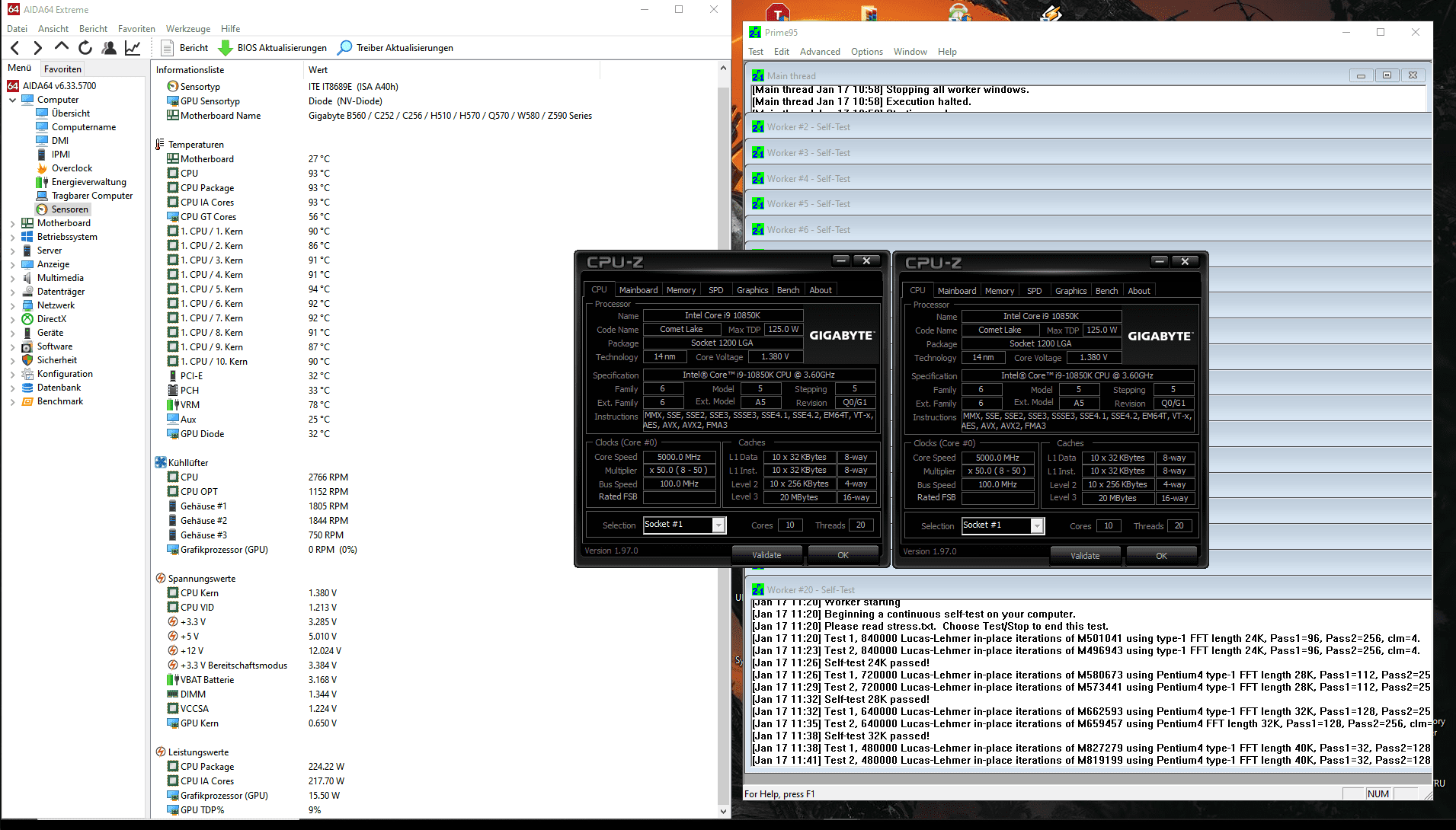Select the GPU TDP% row

click(434, 810)
